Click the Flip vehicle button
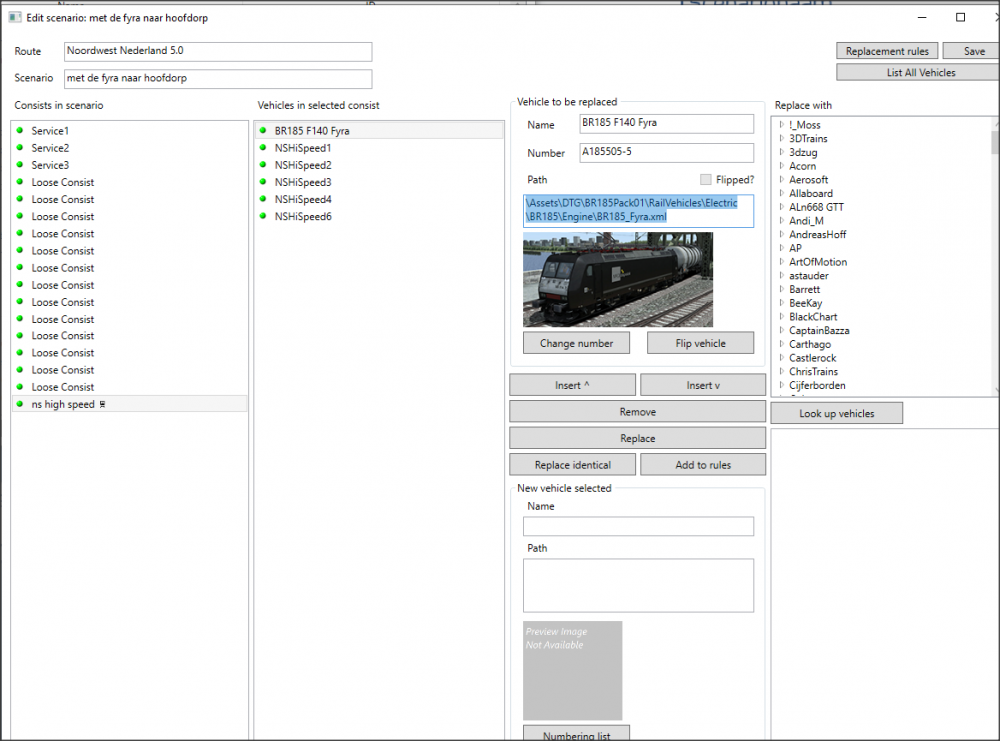Screen dimensions: 1000x741 point(700,343)
